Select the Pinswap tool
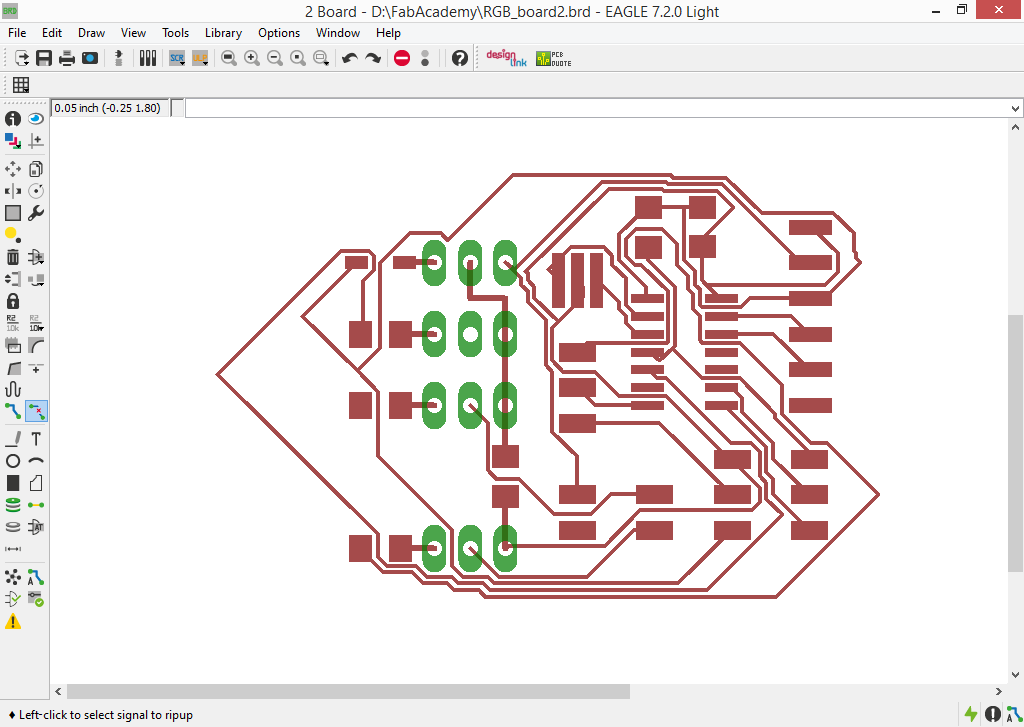 [x=12, y=279]
